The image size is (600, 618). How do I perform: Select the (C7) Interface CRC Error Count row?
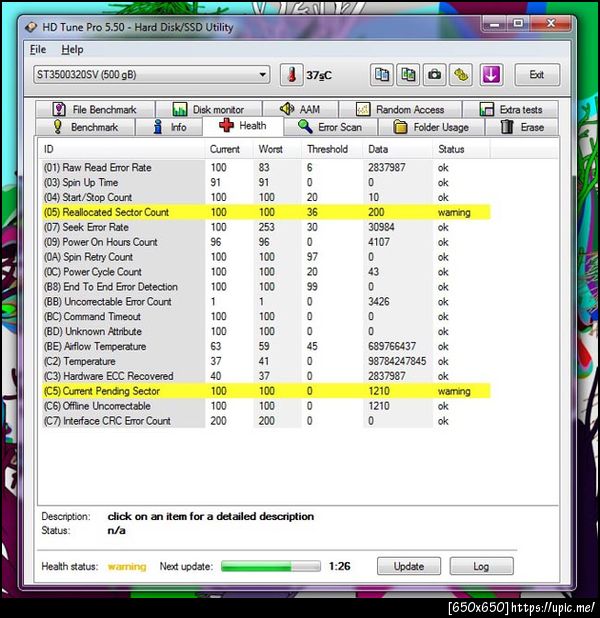click(x=266, y=421)
